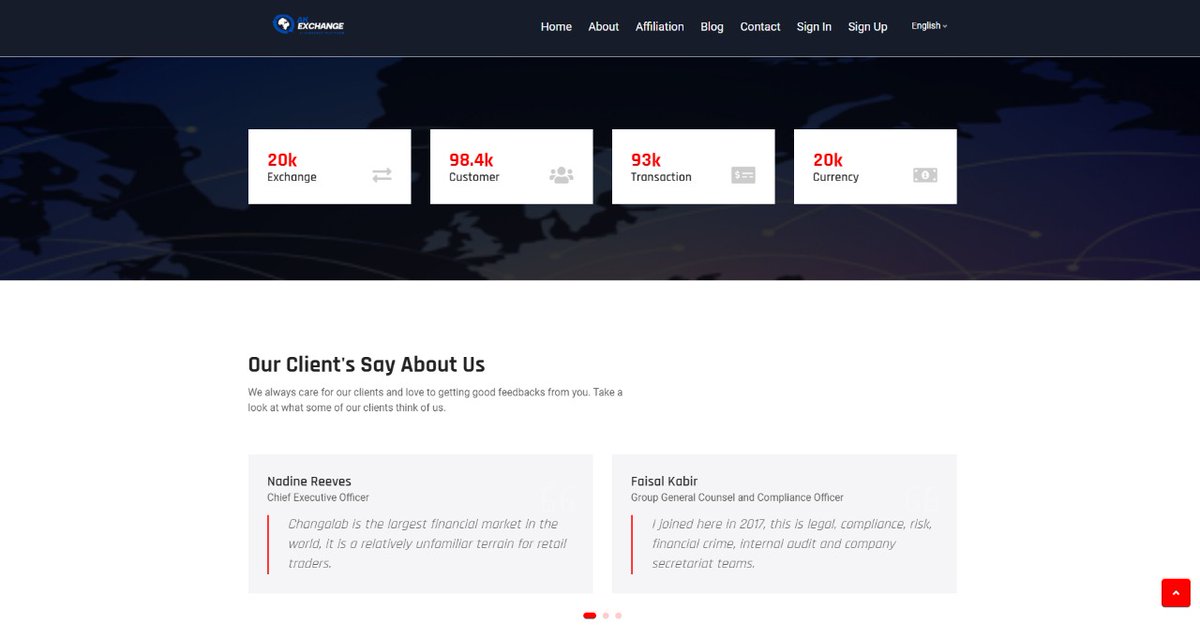Click the quotation mark in Faisal's card
Viewport: 1200px width, 638px height.
[921, 497]
